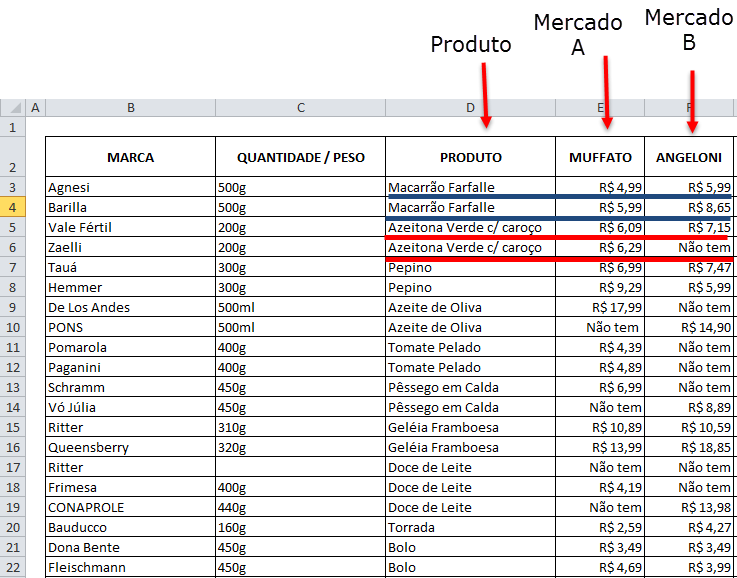Image resolution: width=737 pixels, height=578 pixels.
Task: Click Não tem under ANGELONI in the Zaelli row
Action: tap(689, 247)
